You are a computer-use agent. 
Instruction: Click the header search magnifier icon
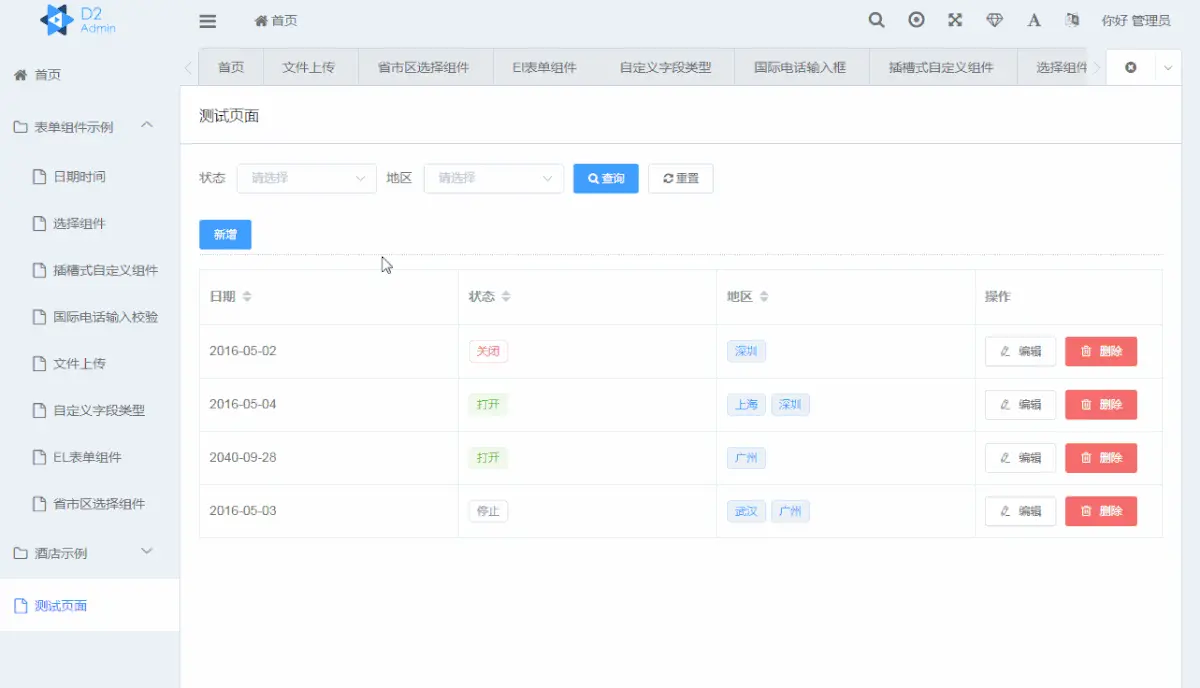pos(876,20)
